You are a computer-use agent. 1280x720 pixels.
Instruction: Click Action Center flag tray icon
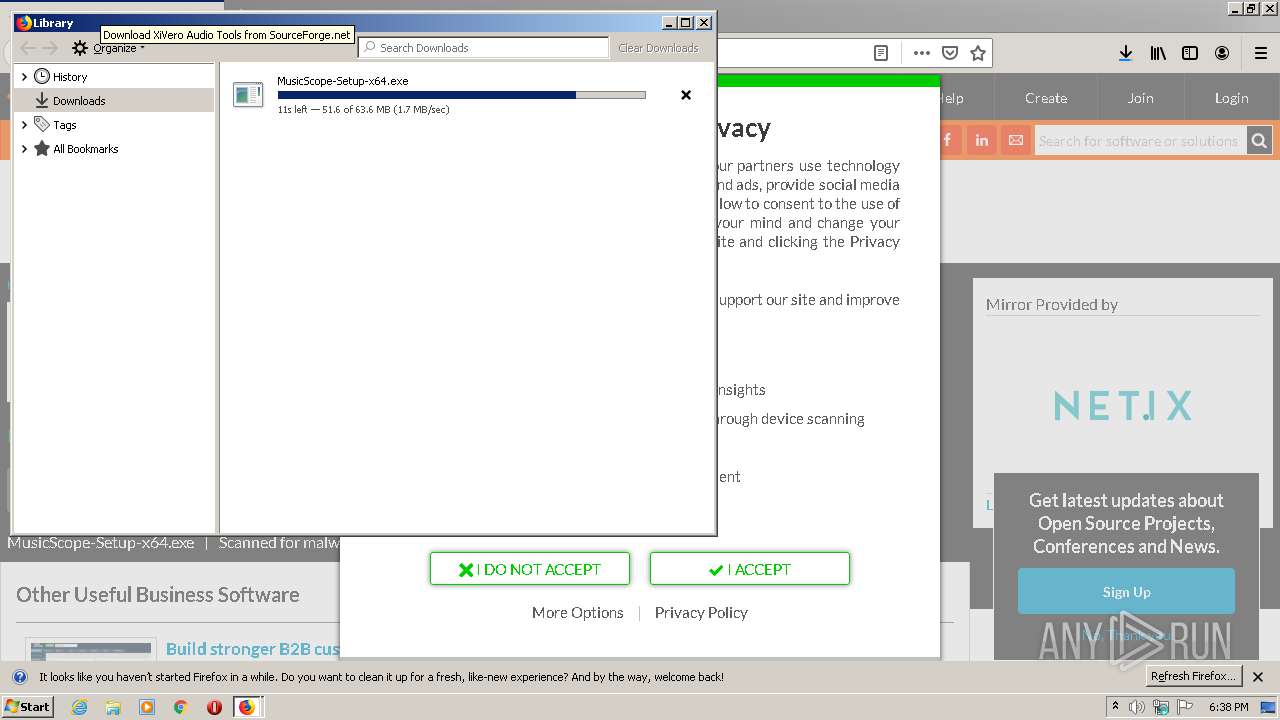pos(1185,707)
